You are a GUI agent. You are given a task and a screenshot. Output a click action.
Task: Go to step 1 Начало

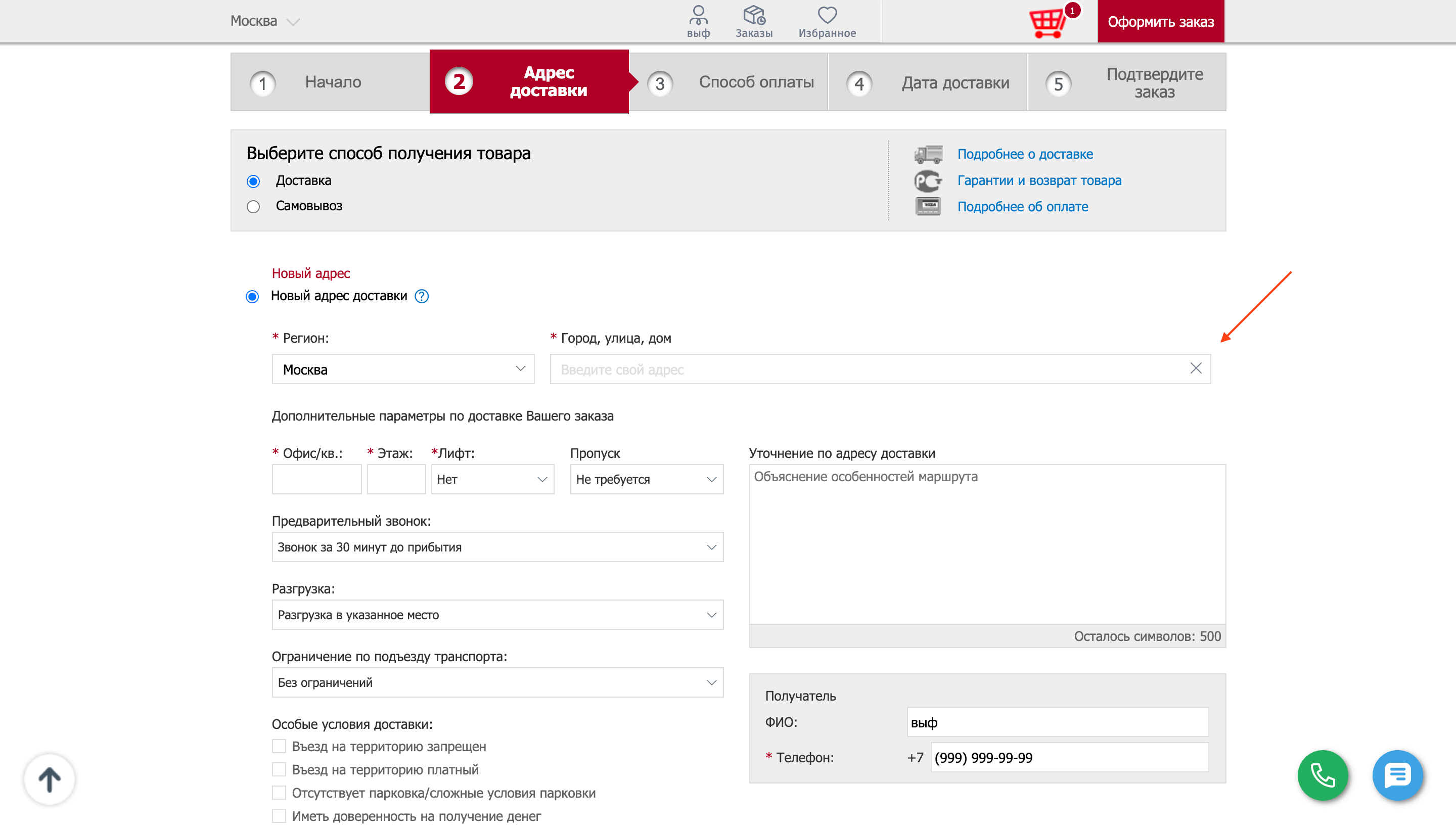330,82
